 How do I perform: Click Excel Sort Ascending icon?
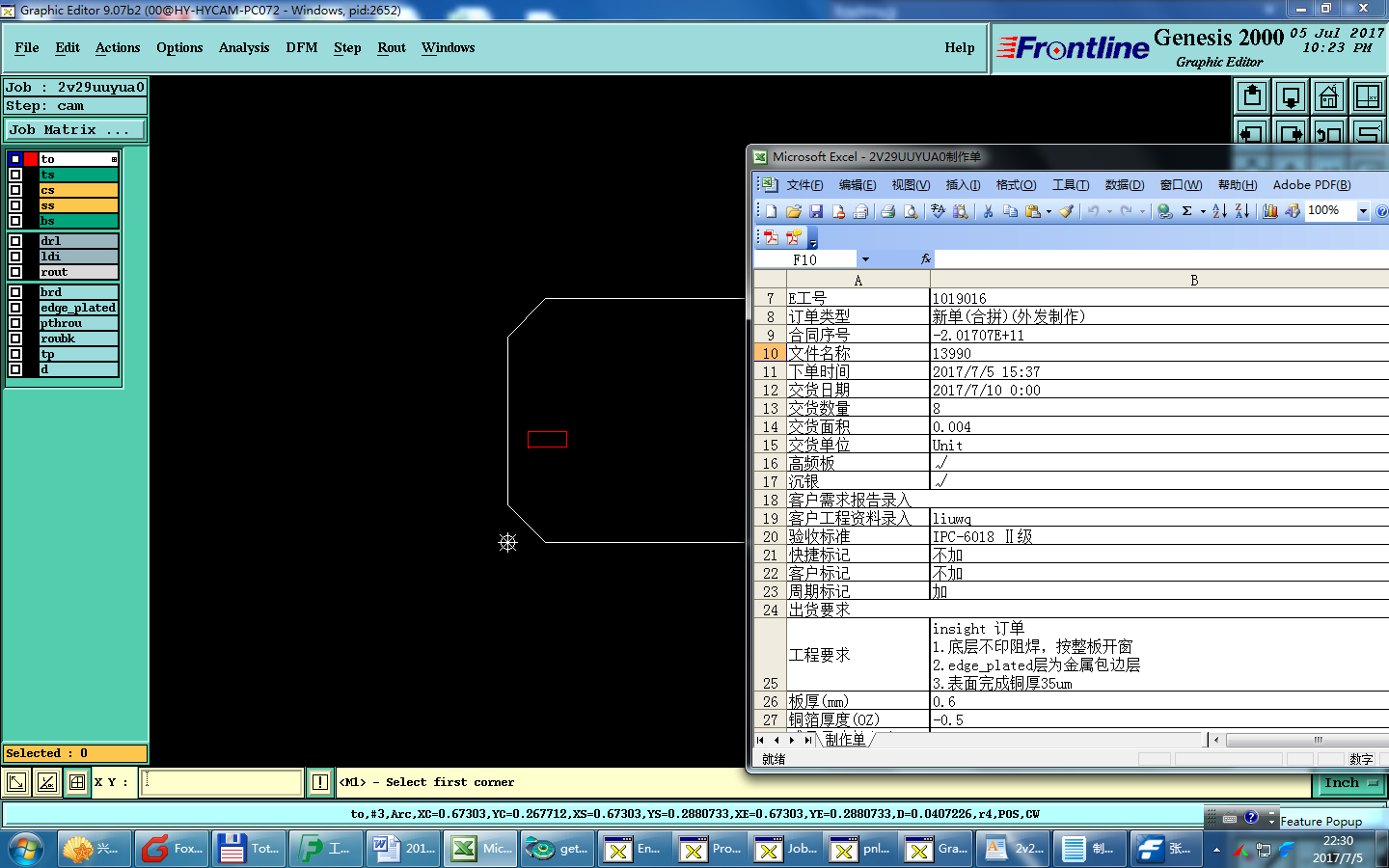[x=1219, y=211]
